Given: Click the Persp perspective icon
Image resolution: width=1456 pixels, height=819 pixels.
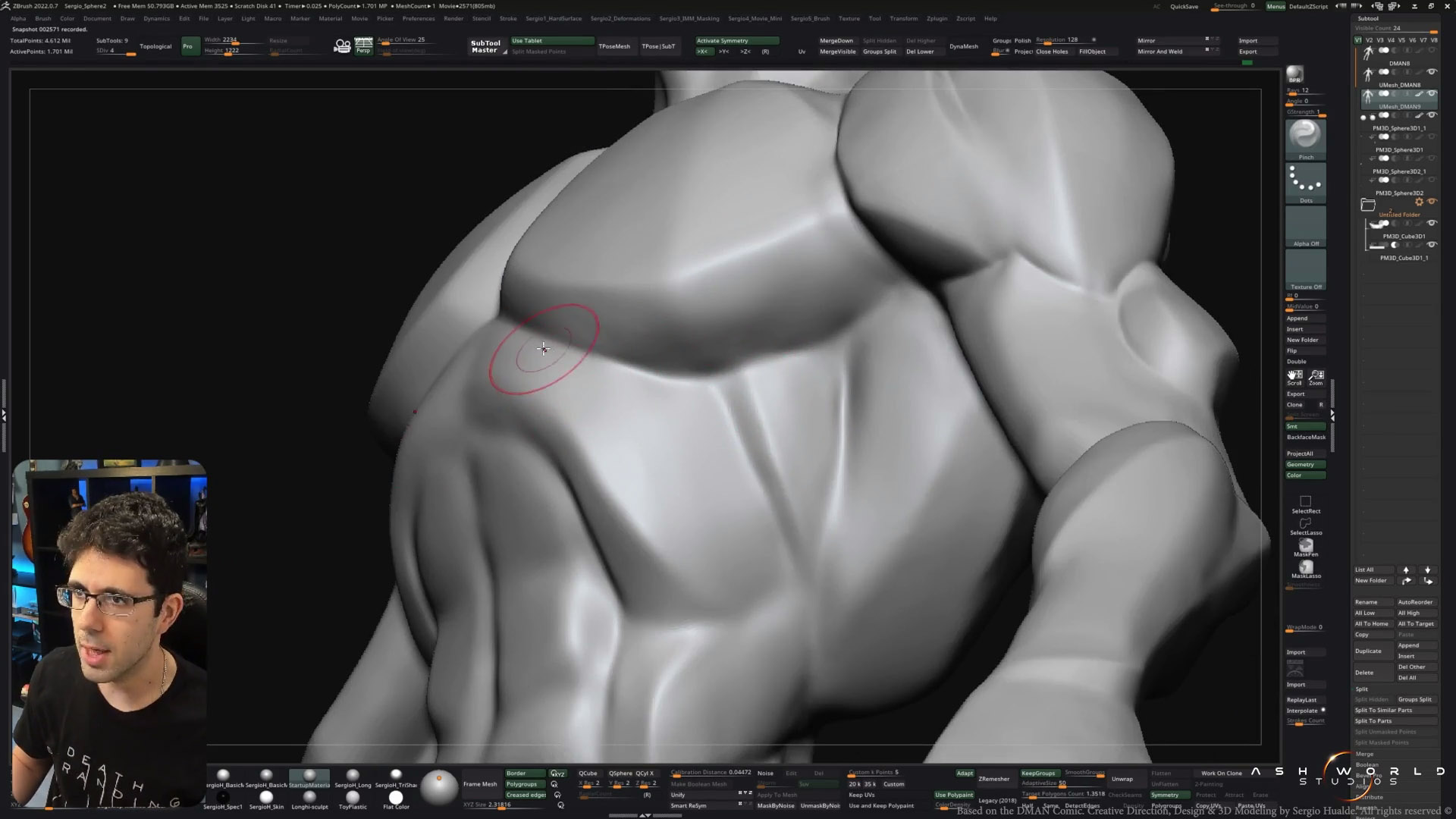Looking at the screenshot, I should [x=363, y=45].
